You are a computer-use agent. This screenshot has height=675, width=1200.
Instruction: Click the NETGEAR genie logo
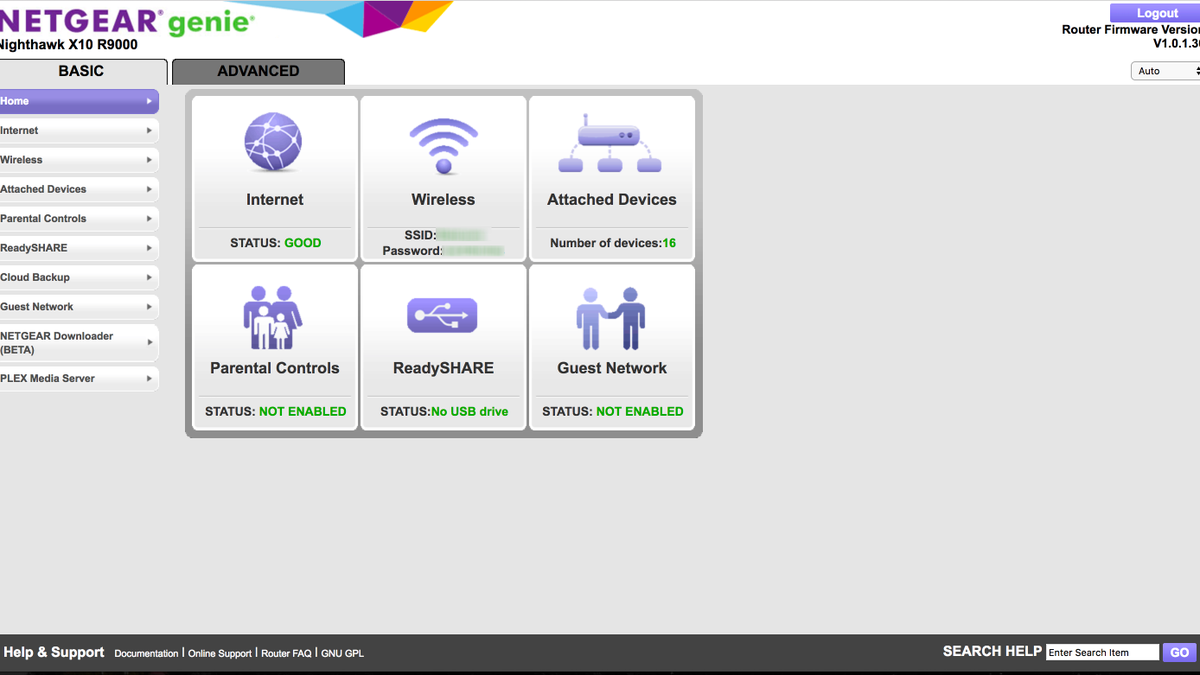pyautogui.click(x=127, y=20)
